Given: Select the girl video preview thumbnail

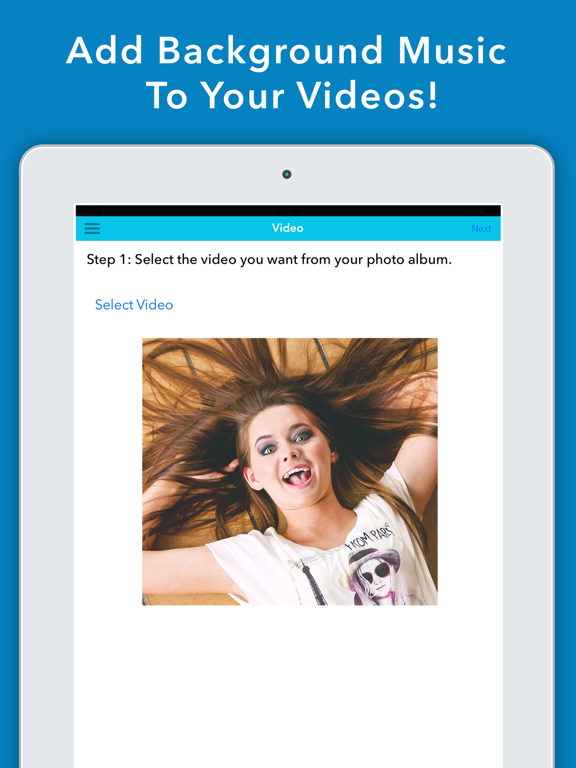Looking at the screenshot, I should [290, 472].
